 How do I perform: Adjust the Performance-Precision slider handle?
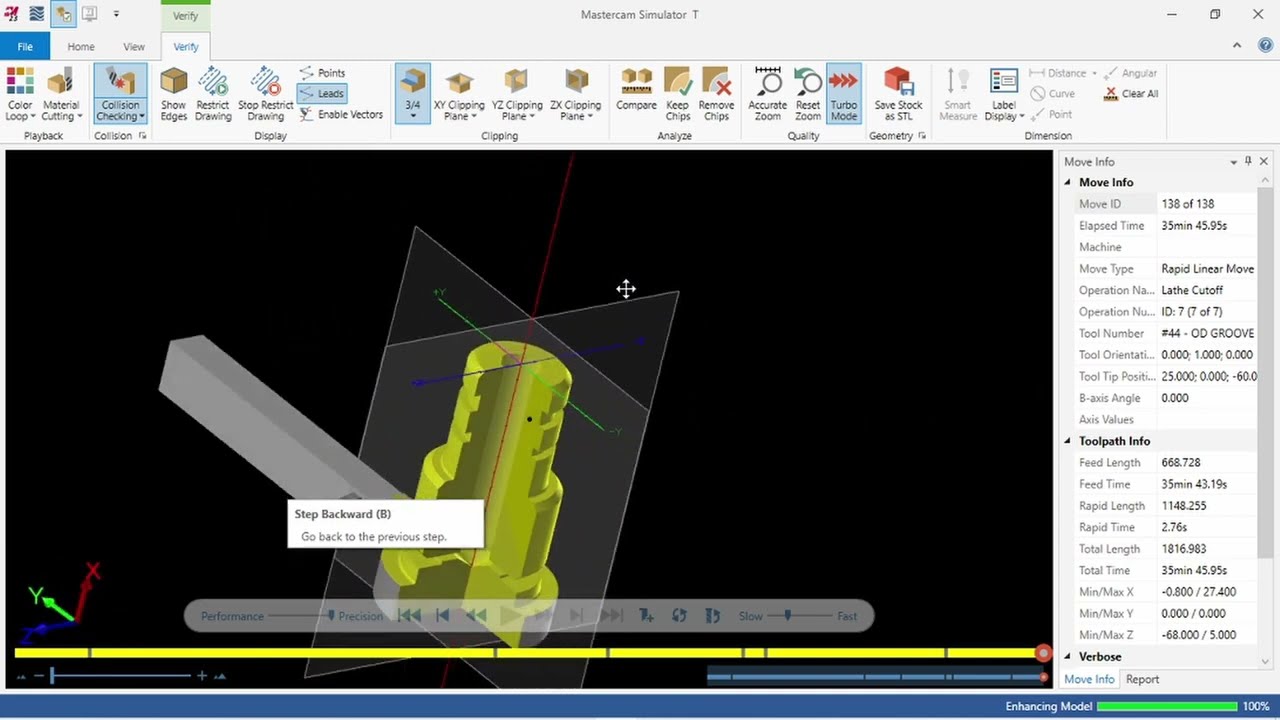(331, 616)
